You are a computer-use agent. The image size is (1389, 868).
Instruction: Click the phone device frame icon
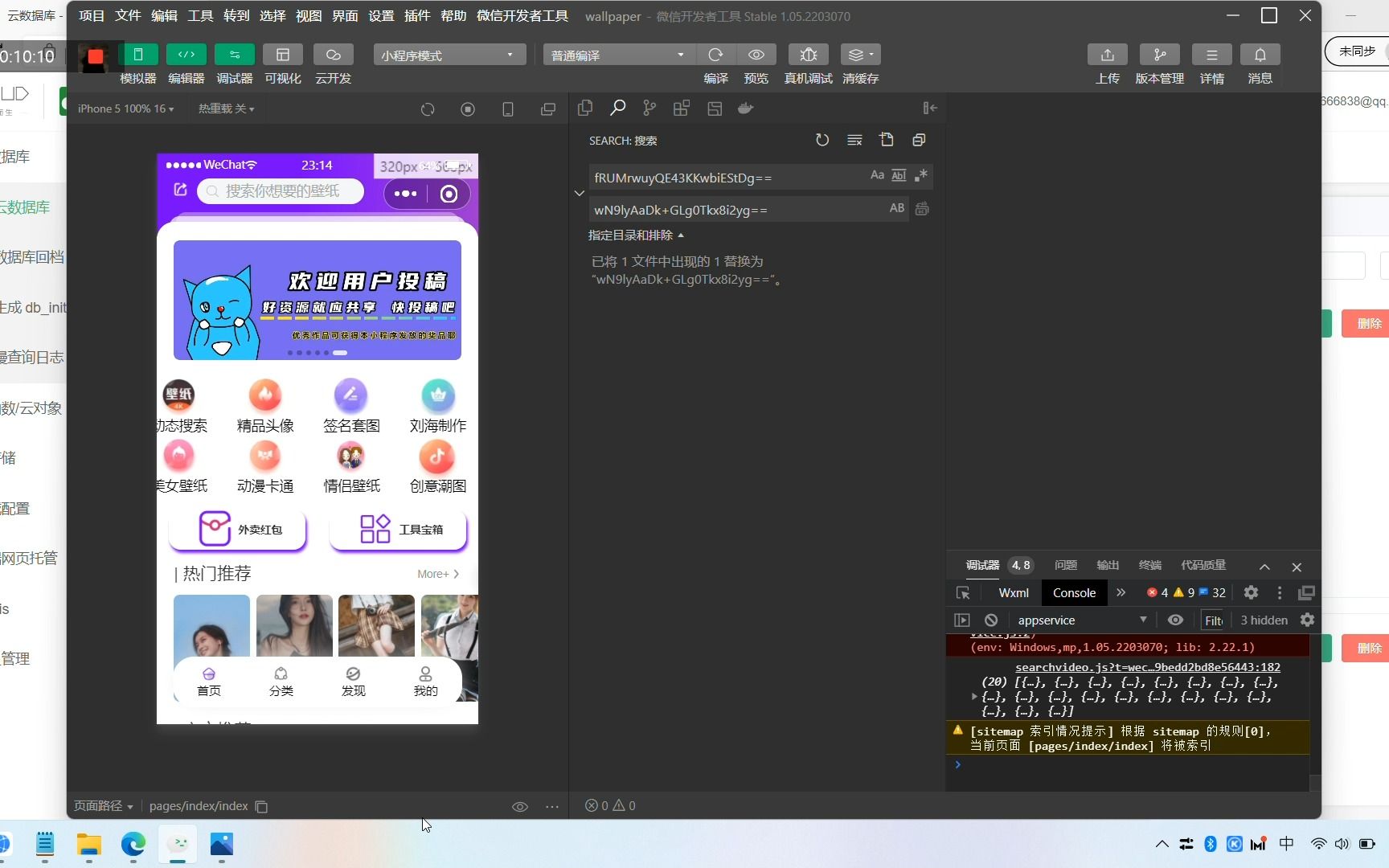coord(508,108)
